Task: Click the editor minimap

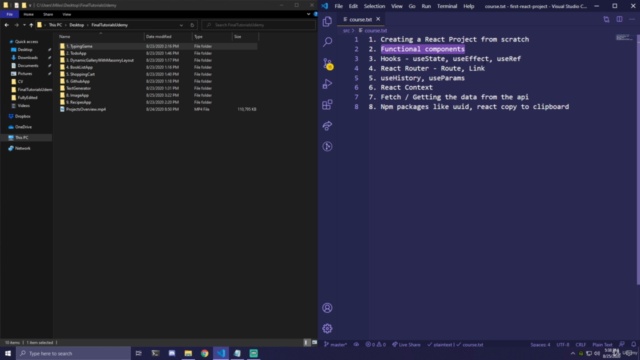Action: 624,38
